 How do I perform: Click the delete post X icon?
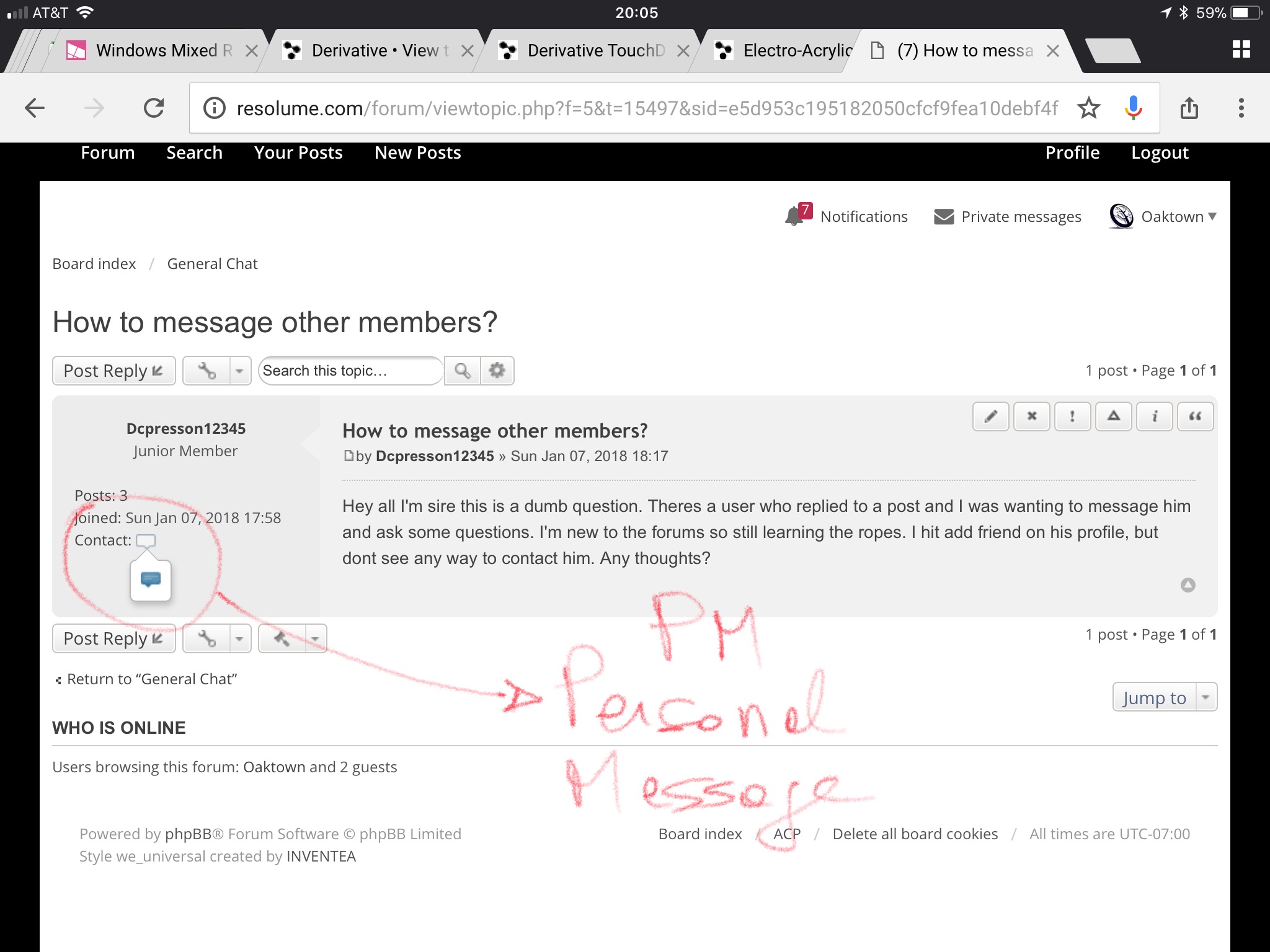tap(1031, 416)
